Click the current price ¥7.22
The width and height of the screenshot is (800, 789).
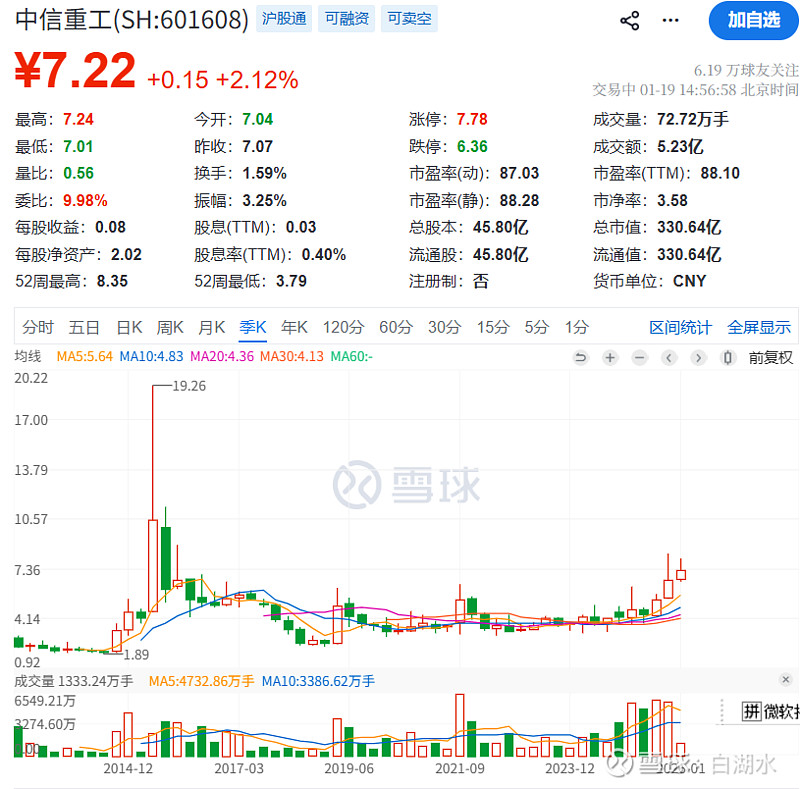(x=75, y=70)
